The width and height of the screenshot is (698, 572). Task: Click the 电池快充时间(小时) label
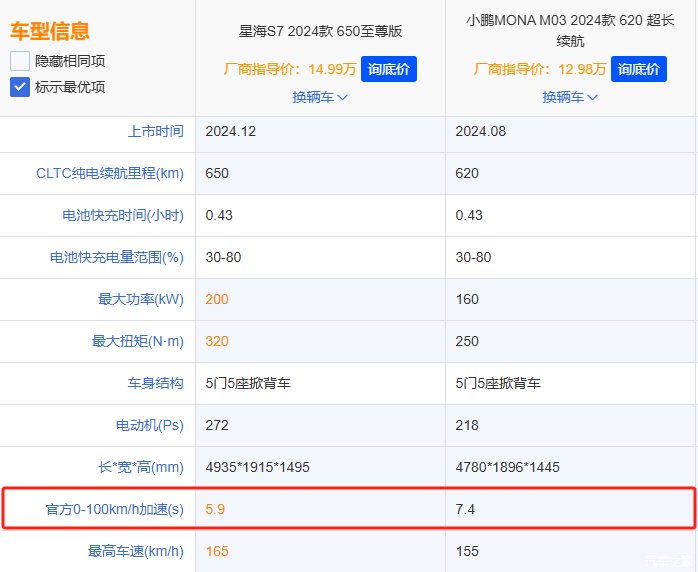(123, 215)
